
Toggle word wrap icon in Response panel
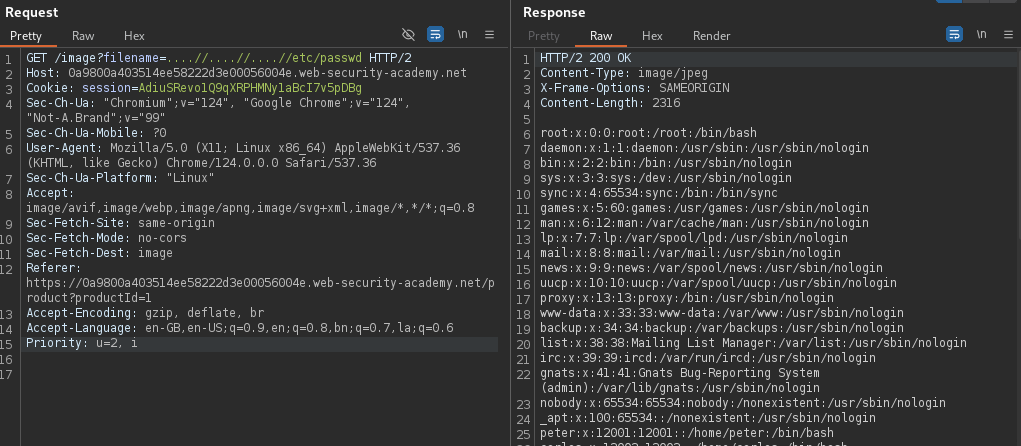955,35
